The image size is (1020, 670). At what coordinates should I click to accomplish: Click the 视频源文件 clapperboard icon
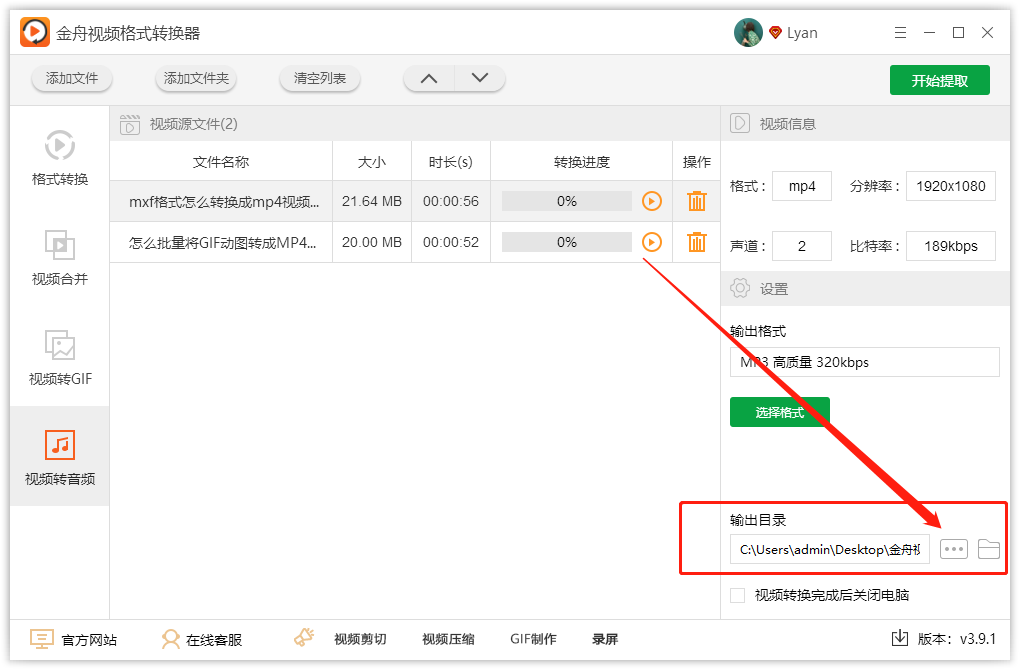click(130, 124)
